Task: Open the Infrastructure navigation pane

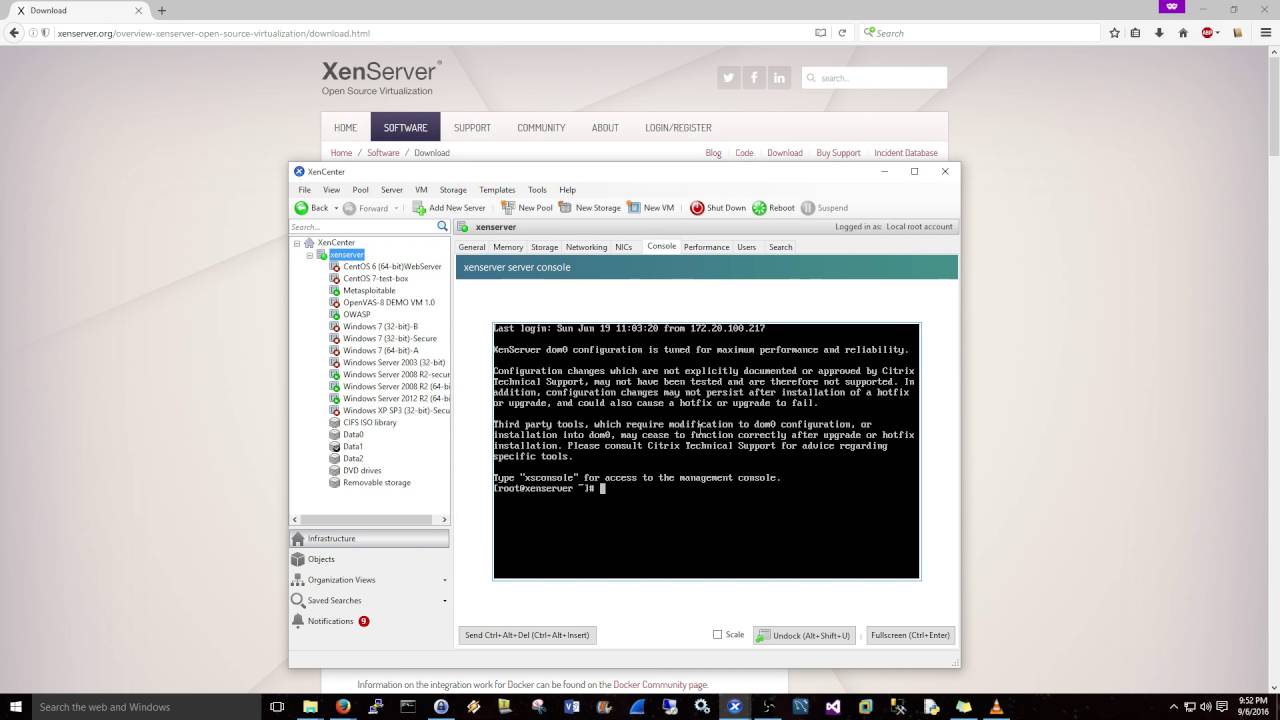Action: pos(370,538)
